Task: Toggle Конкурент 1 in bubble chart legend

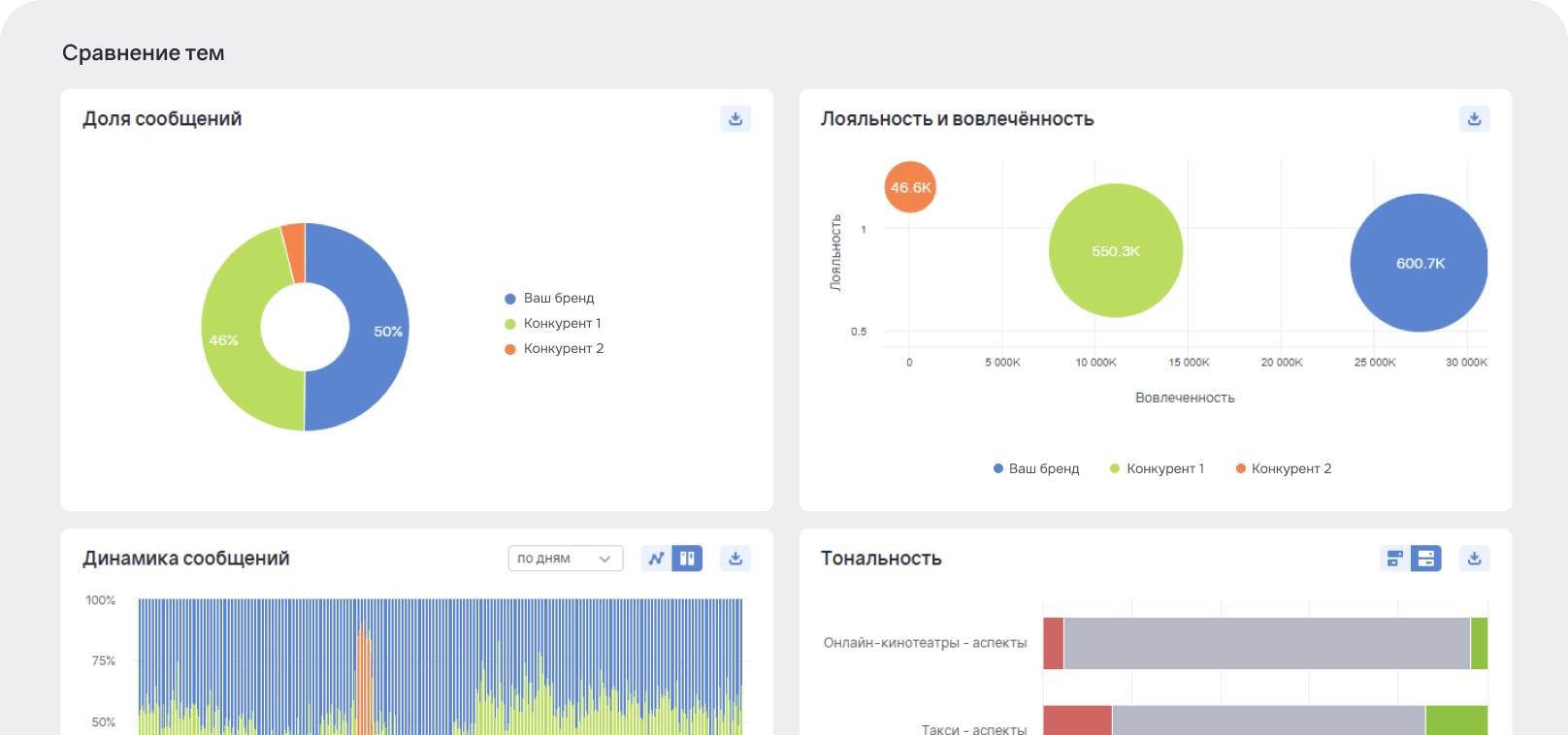Action: (1157, 468)
